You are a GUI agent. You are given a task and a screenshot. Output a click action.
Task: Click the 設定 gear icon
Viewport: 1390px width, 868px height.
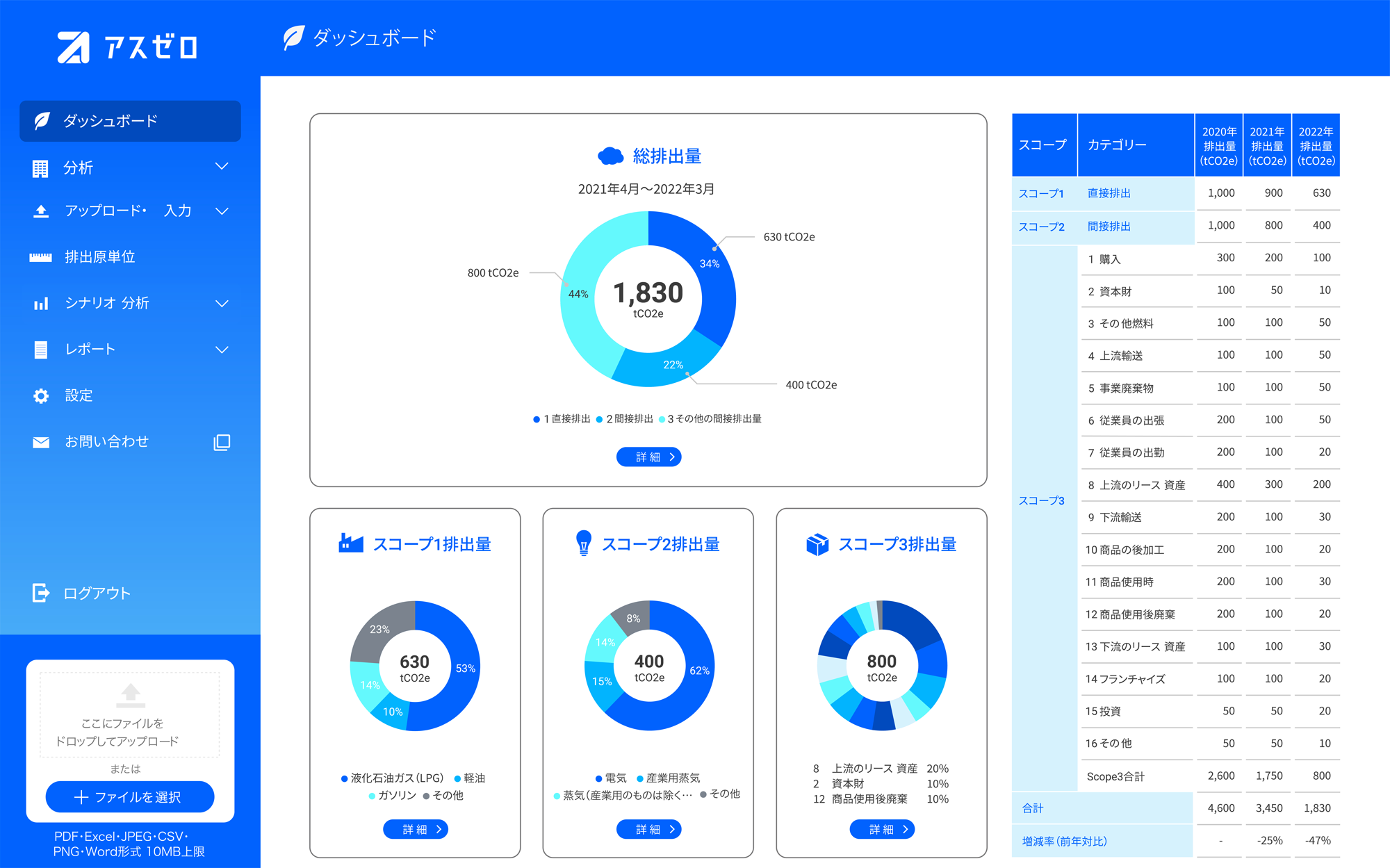click(x=41, y=395)
